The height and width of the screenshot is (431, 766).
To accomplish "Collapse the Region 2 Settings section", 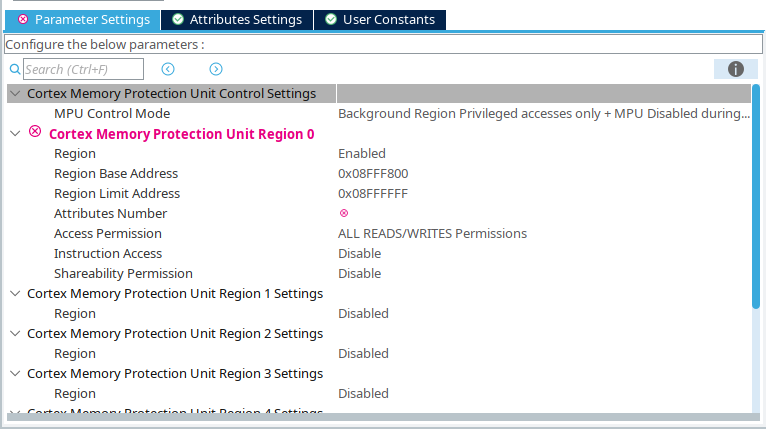I will [15, 333].
